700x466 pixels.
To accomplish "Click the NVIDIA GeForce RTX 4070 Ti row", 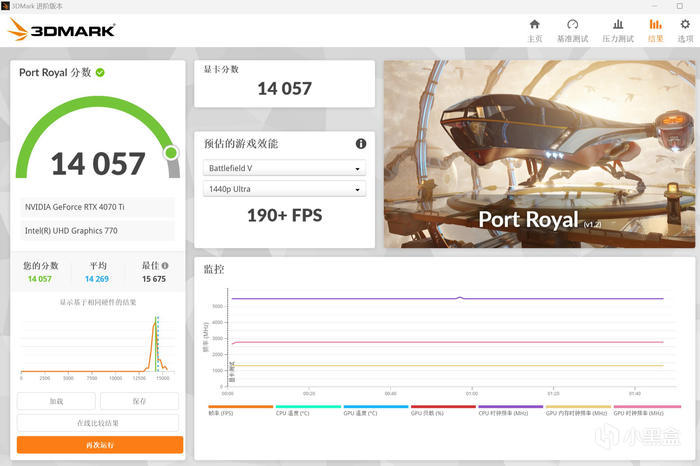I will point(97,207).
